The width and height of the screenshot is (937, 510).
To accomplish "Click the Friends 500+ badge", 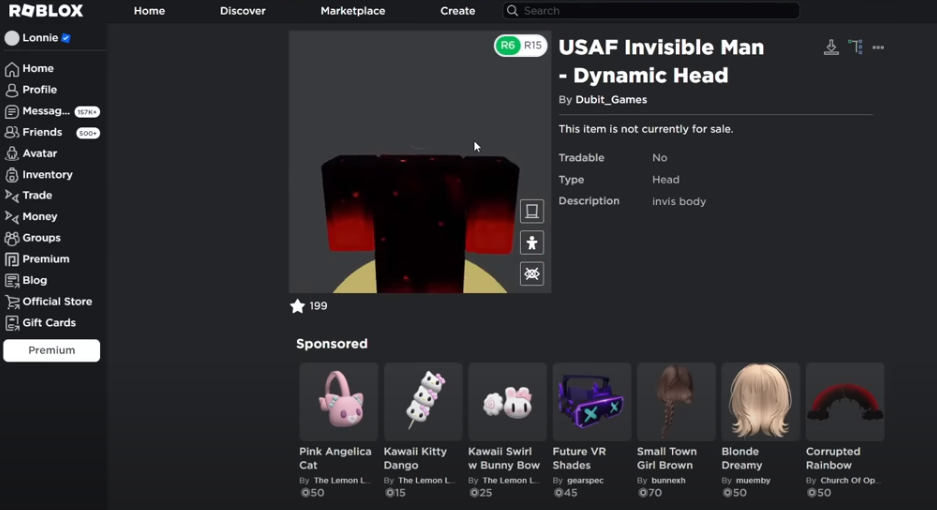I will tap(88, 133).
